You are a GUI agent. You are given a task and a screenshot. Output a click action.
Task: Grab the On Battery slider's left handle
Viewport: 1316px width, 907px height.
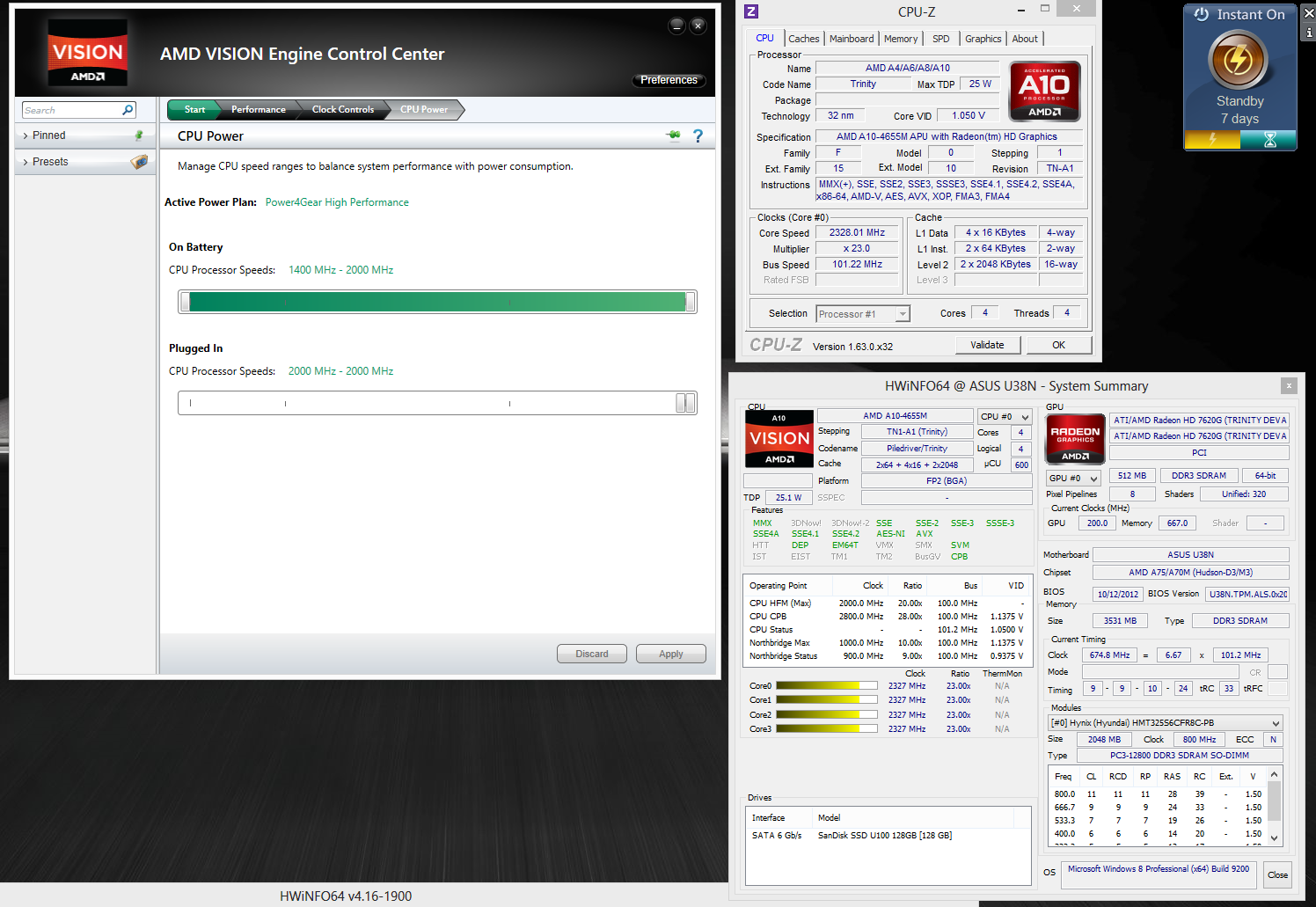pyautogui.click(x=185, y=302)
